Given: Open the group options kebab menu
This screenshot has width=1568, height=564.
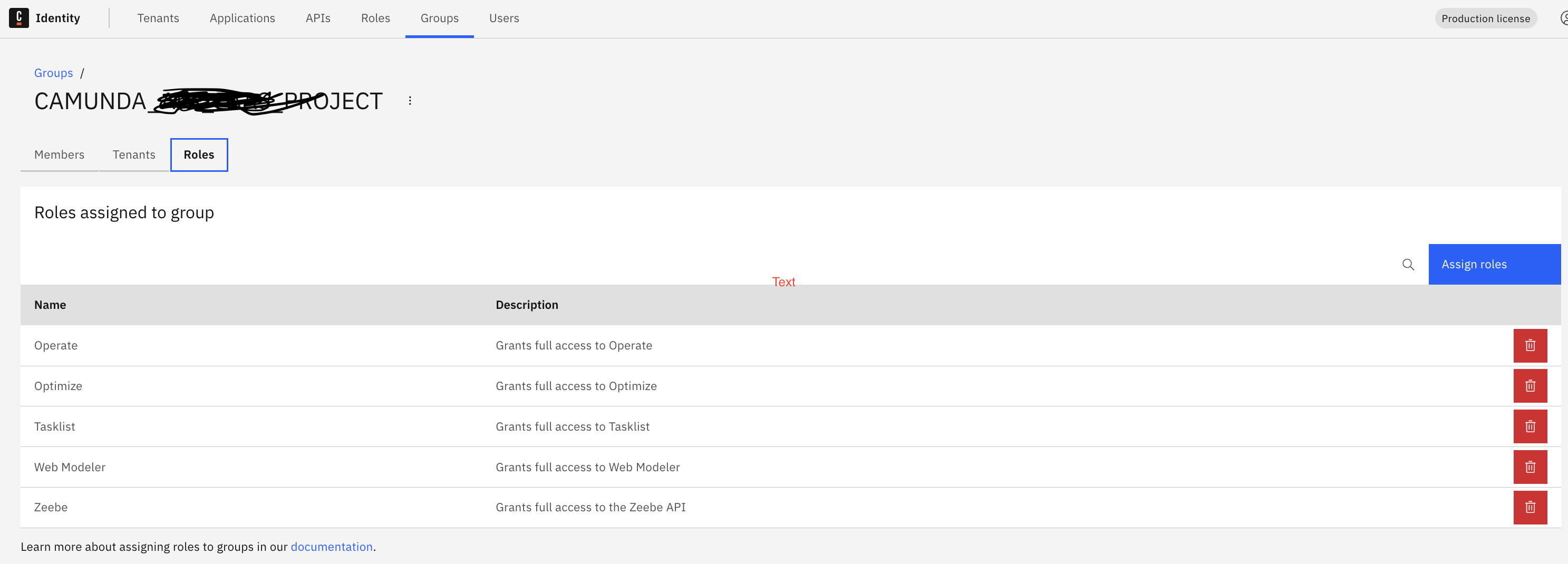Looking at the screenshot, I should click(x=410, y=101).
